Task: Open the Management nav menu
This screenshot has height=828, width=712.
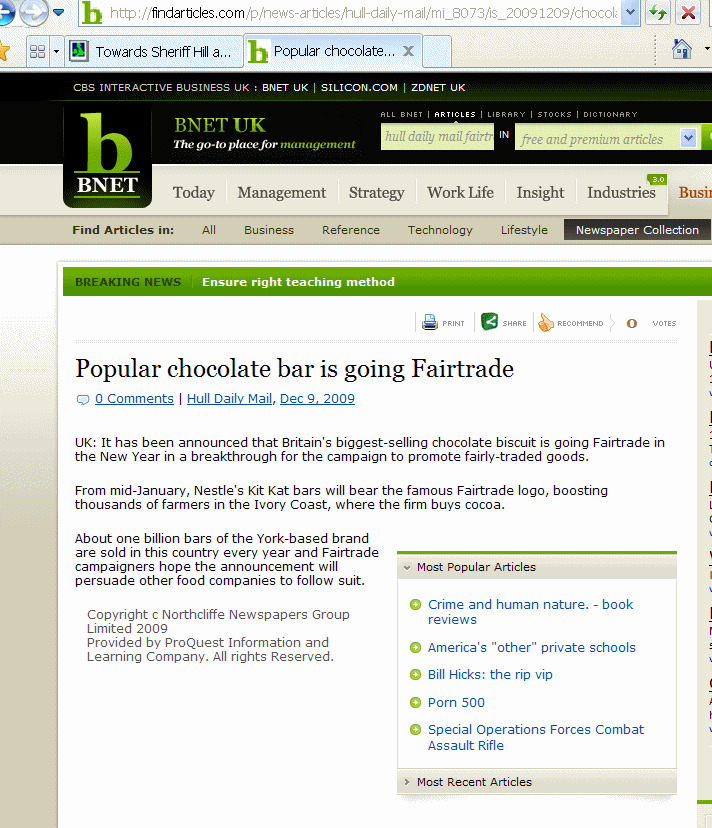Action: 282,192
